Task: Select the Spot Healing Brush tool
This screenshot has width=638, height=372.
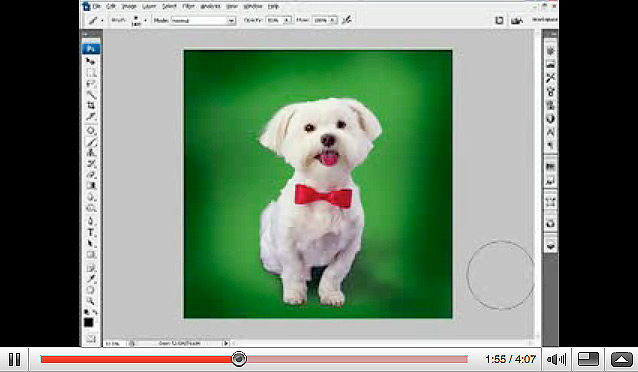Action: click(91, 131)
